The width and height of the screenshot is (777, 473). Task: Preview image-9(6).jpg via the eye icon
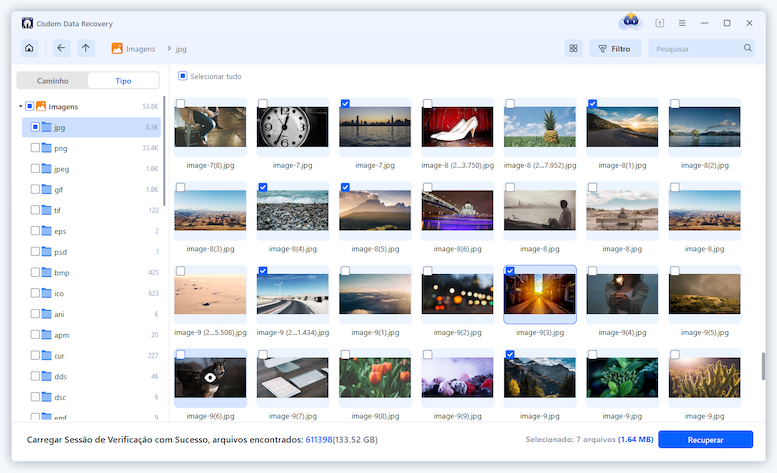pos(211,378)
